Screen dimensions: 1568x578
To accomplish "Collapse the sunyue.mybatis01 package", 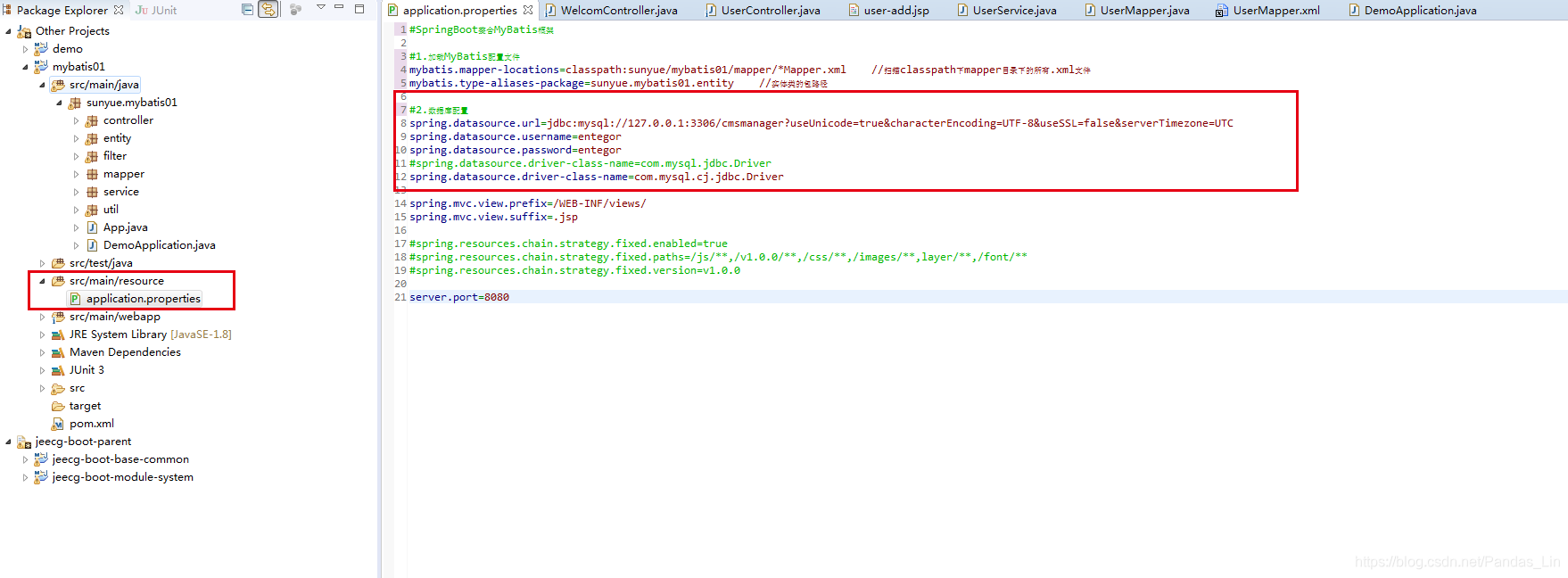I will coord(60,103).
